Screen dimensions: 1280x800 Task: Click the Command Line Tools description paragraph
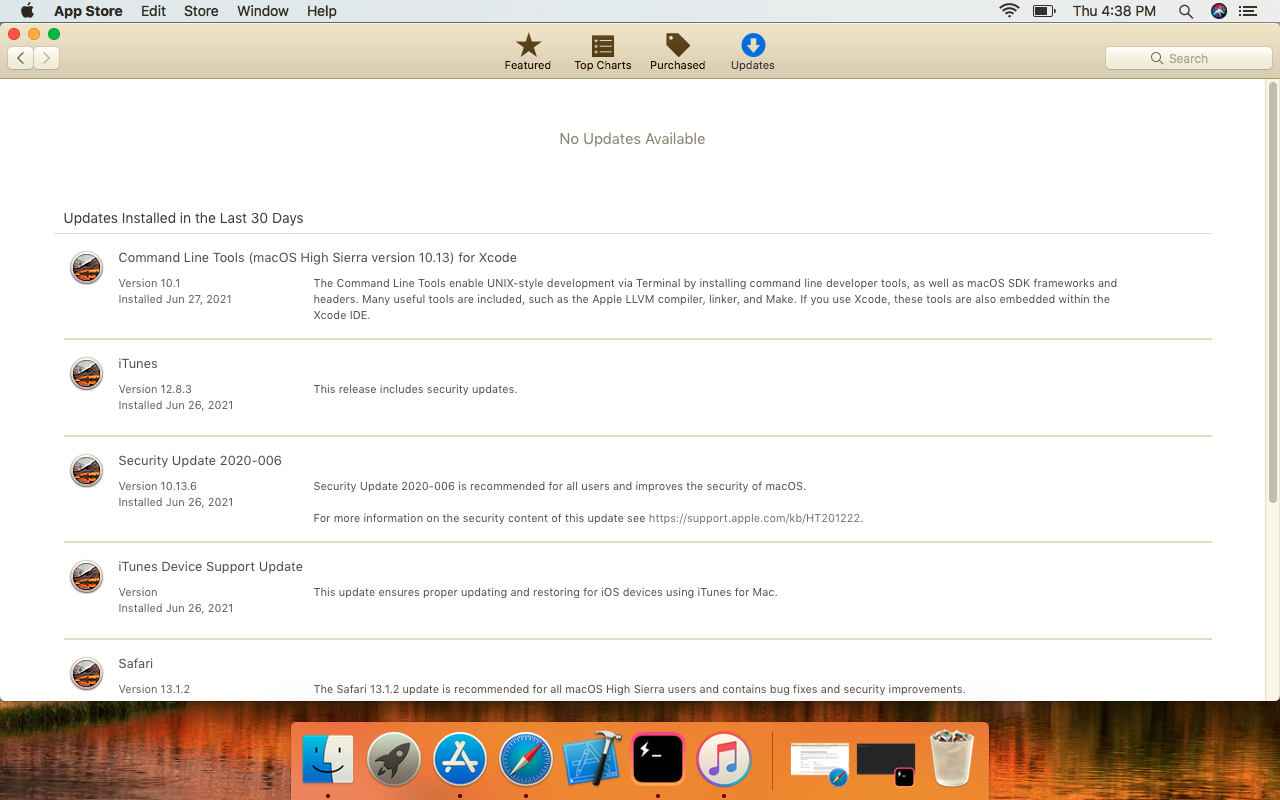click(715, 299)
